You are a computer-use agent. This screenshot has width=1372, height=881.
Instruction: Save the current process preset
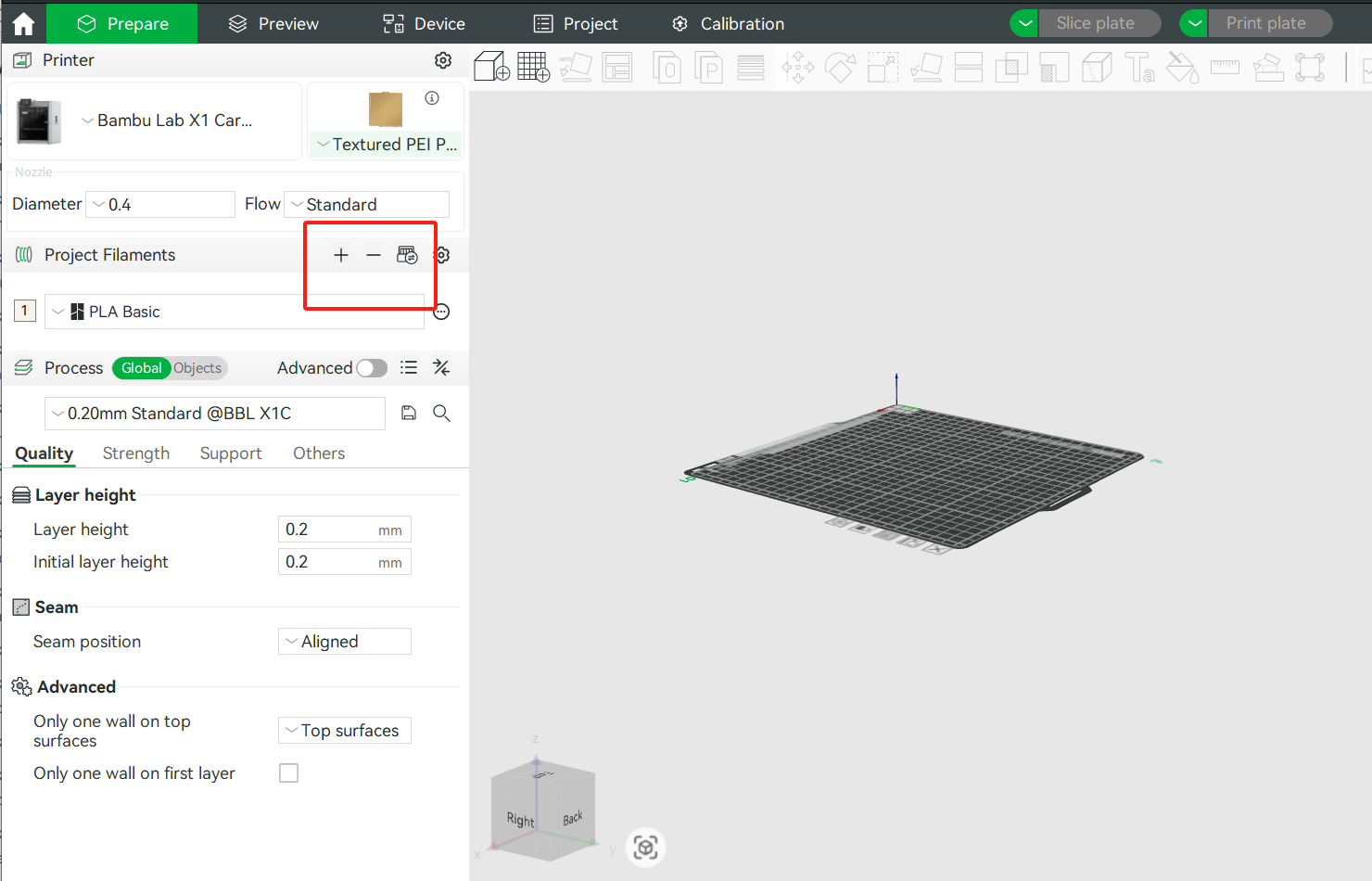tap(409, 414)
